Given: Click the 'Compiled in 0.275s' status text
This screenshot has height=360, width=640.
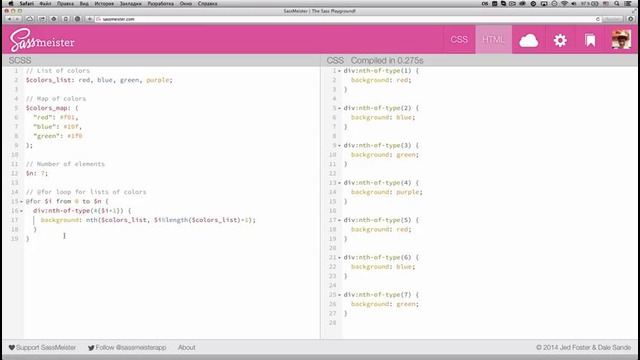Looking at the screenshot, I should click(387, 60).
